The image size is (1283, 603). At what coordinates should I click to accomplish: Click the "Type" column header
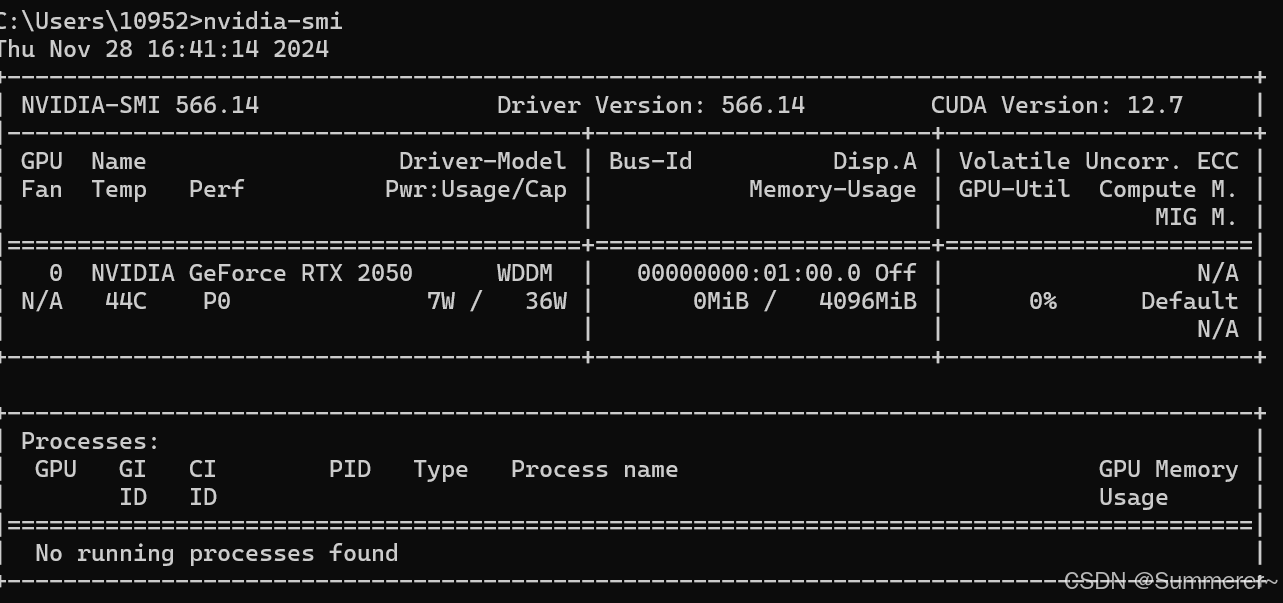click(x=441, y=469)
